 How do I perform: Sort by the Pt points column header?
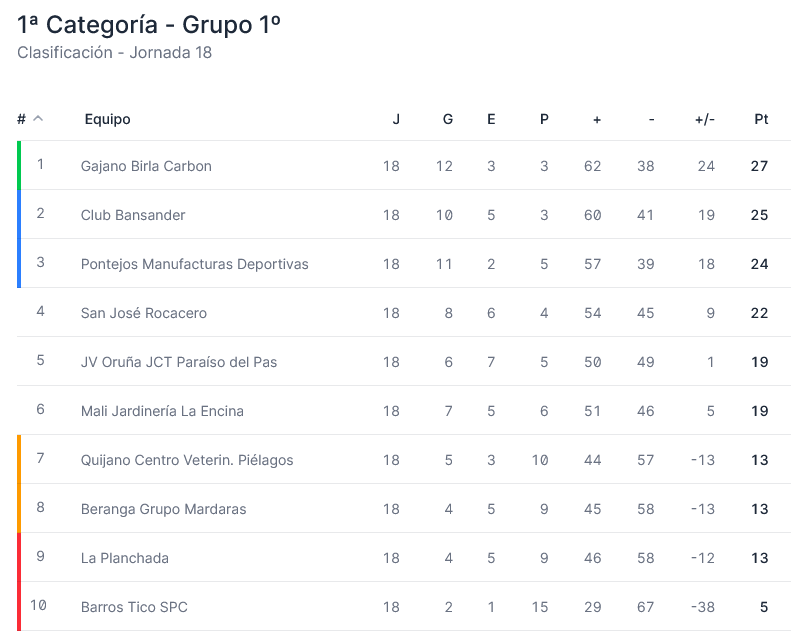pyautogui.click(x=761, y=119)
